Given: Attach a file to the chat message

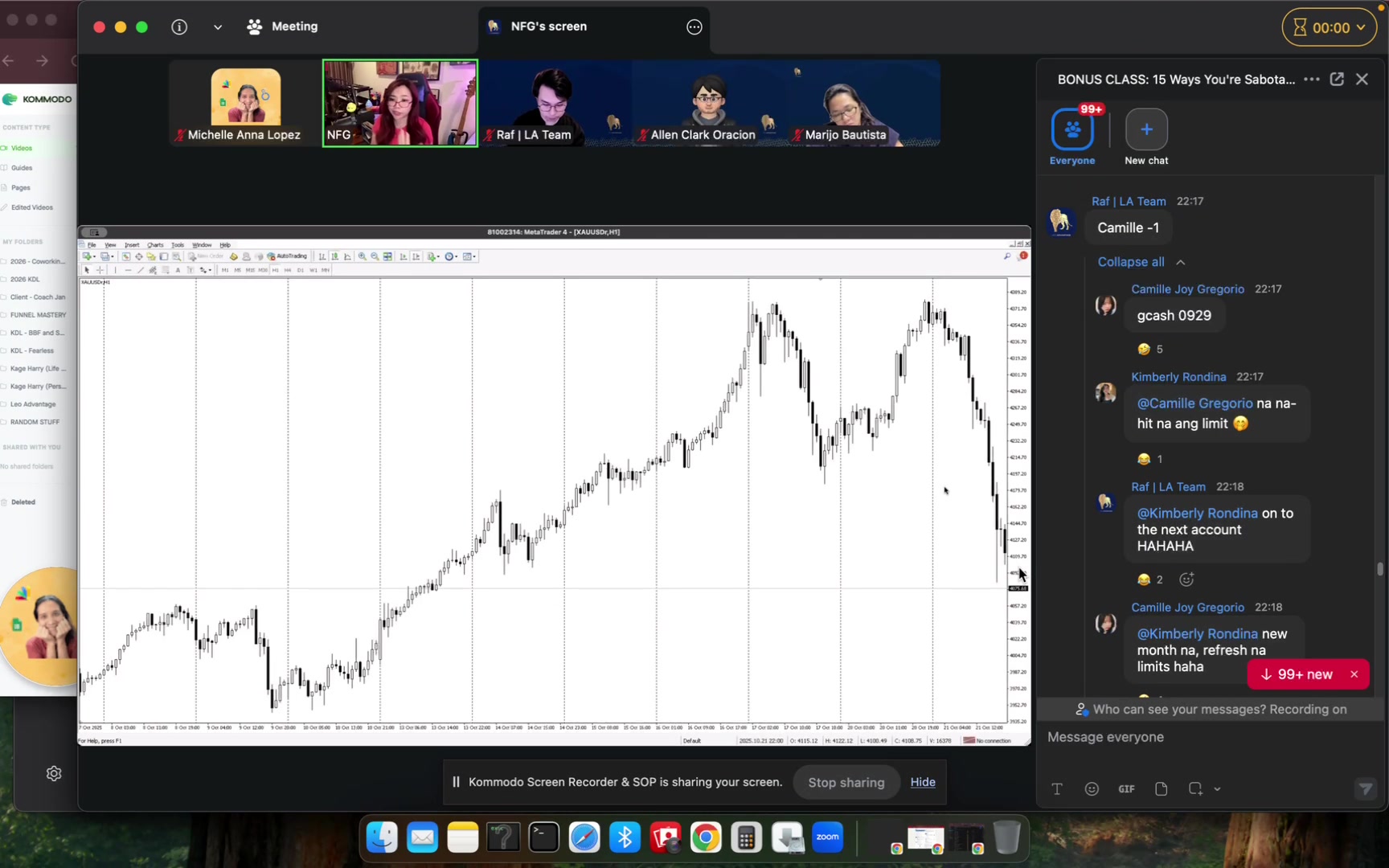Looking at the screenshot, I should (1161, 789).
